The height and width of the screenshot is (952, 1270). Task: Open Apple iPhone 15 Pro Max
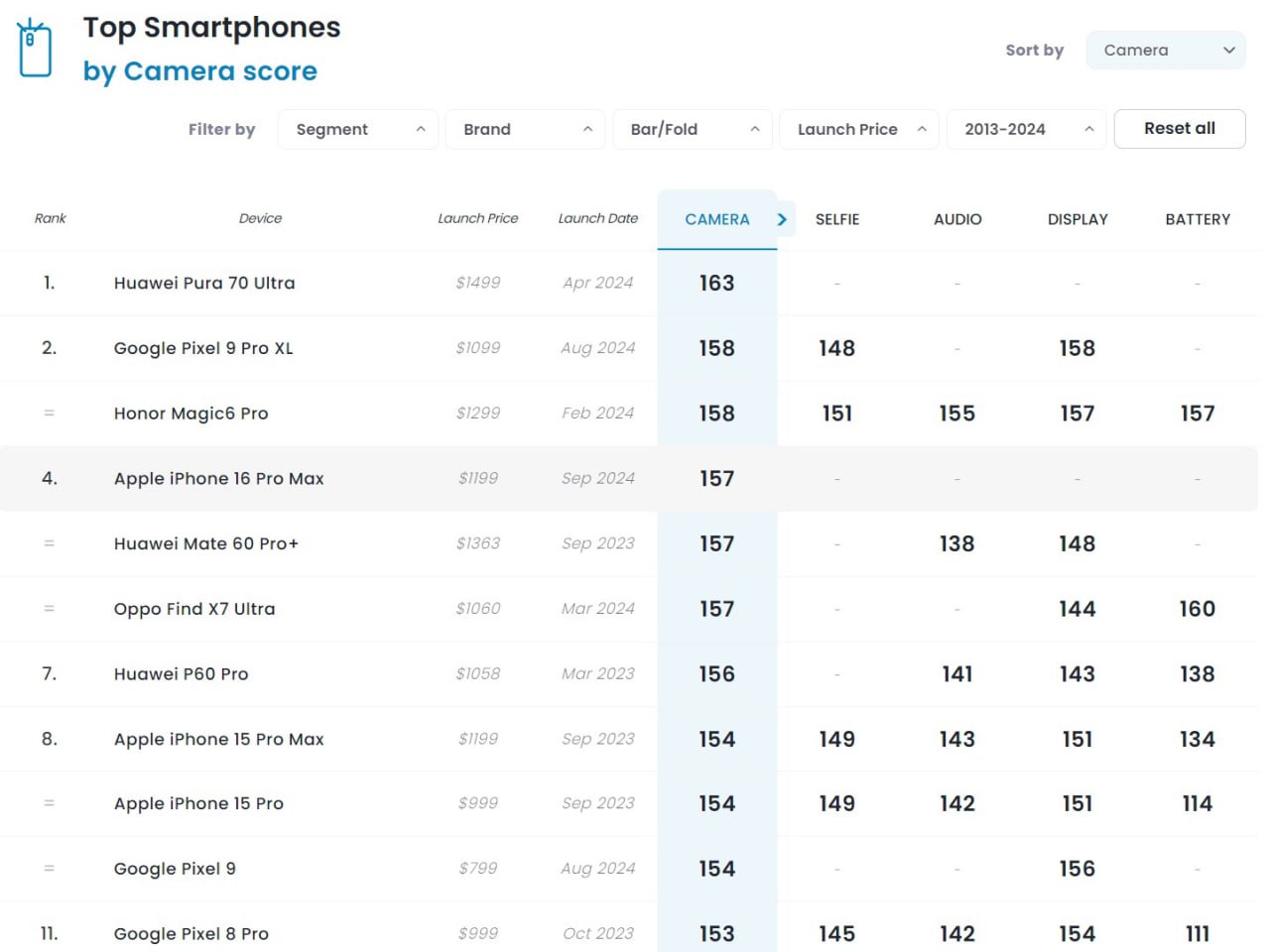click(218, 739)
